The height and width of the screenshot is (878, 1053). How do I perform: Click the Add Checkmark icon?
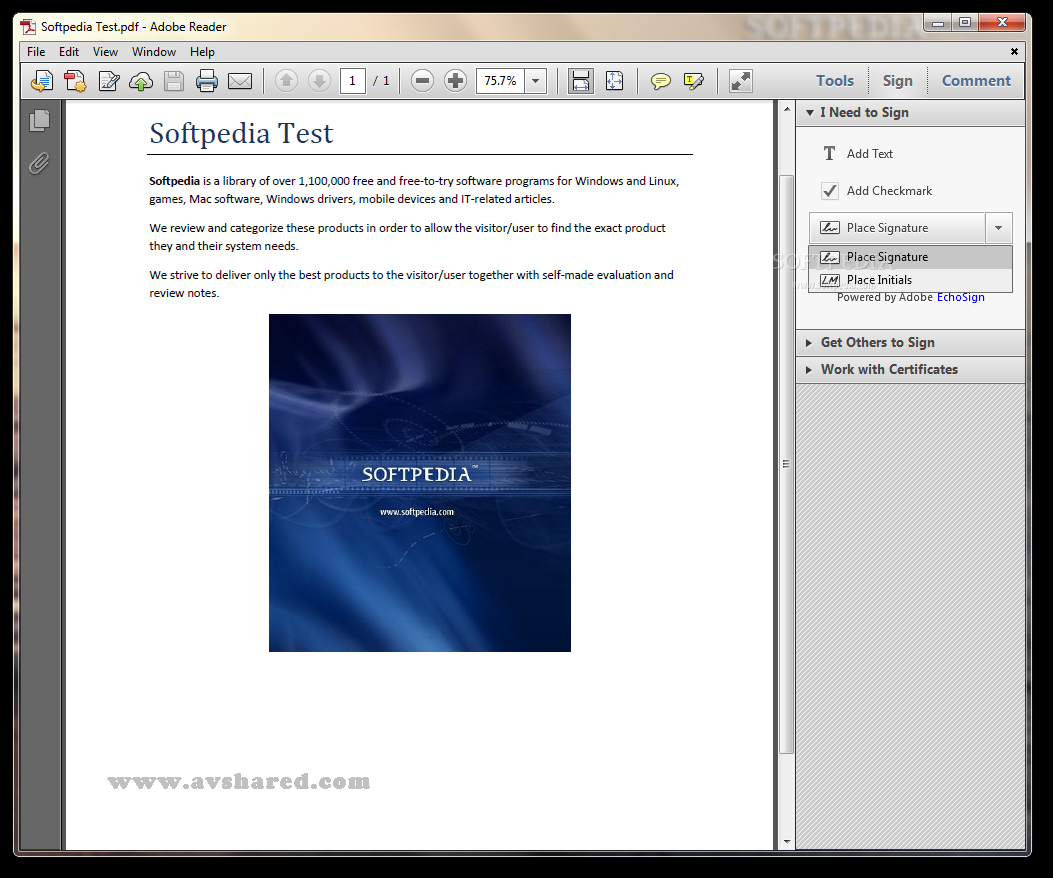point(830,191)
